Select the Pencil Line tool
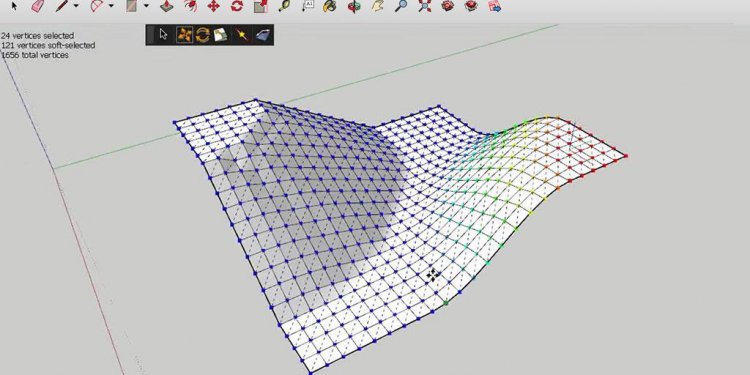750x375 pixels. 62,6
